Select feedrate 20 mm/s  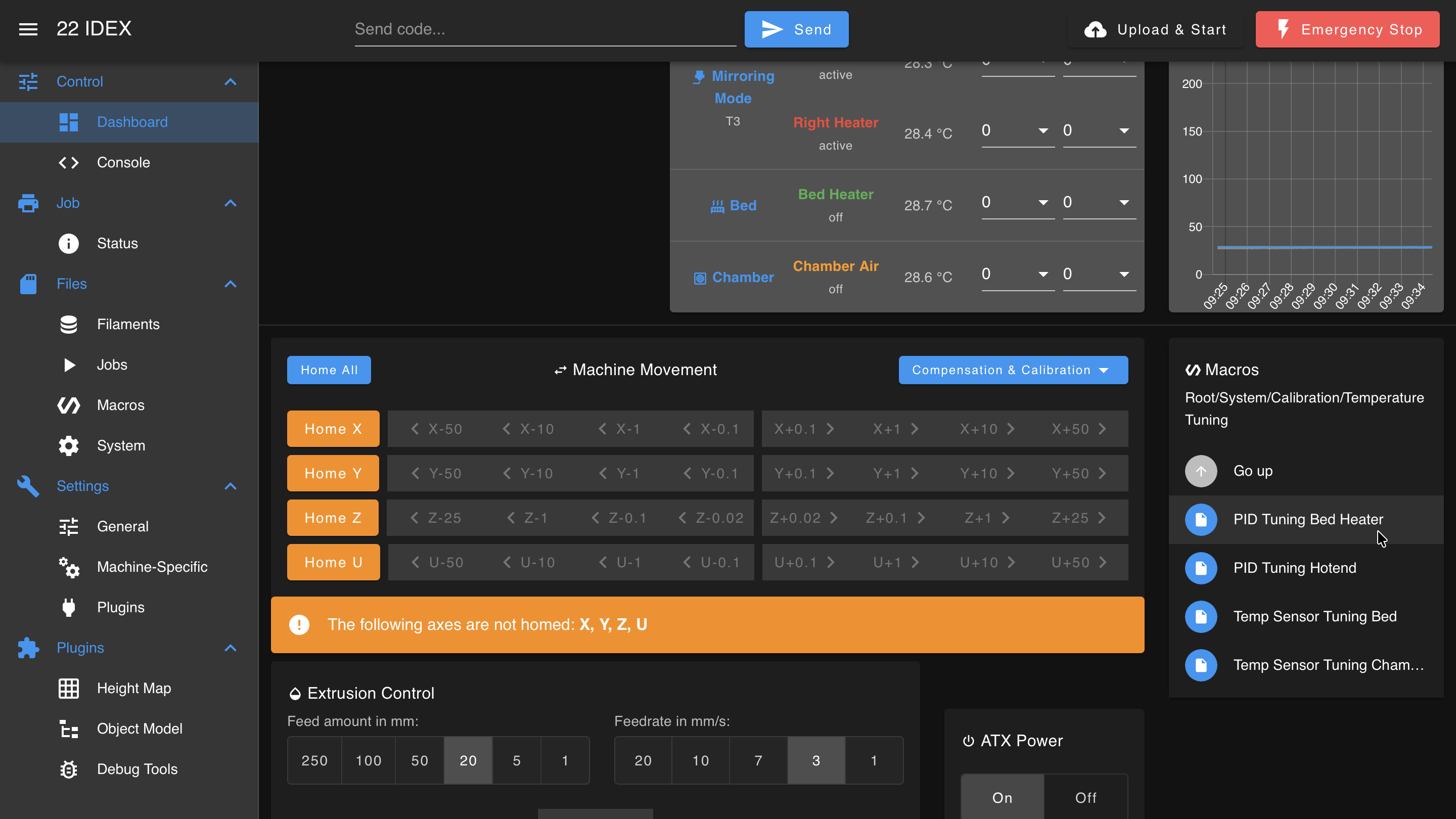643,761
